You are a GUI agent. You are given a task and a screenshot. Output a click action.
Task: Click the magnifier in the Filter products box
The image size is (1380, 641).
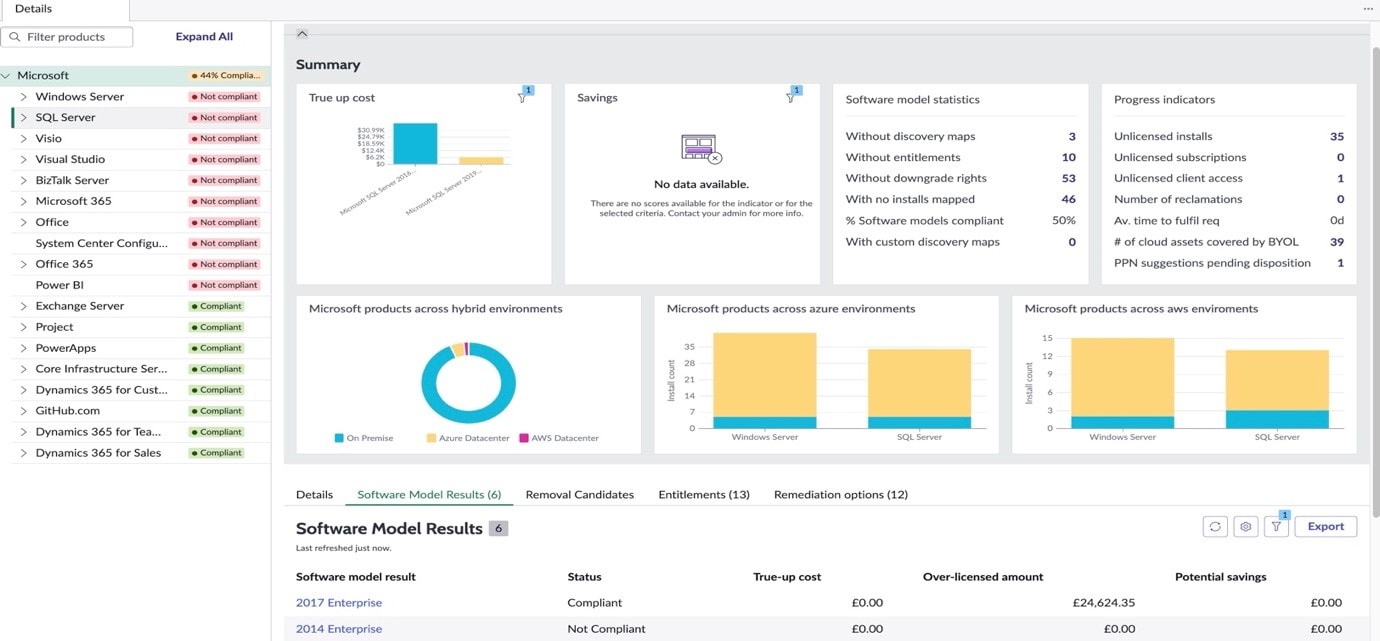coord(14,35)
